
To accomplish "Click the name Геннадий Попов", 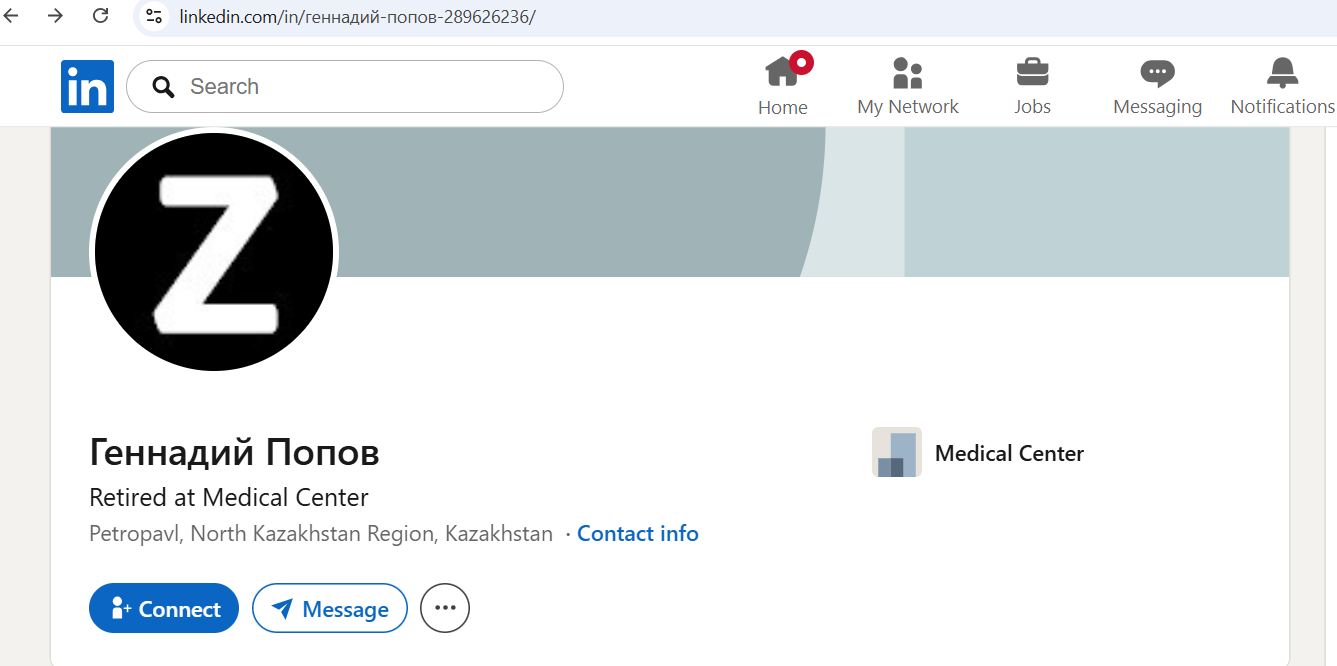I will pos(234,454).
